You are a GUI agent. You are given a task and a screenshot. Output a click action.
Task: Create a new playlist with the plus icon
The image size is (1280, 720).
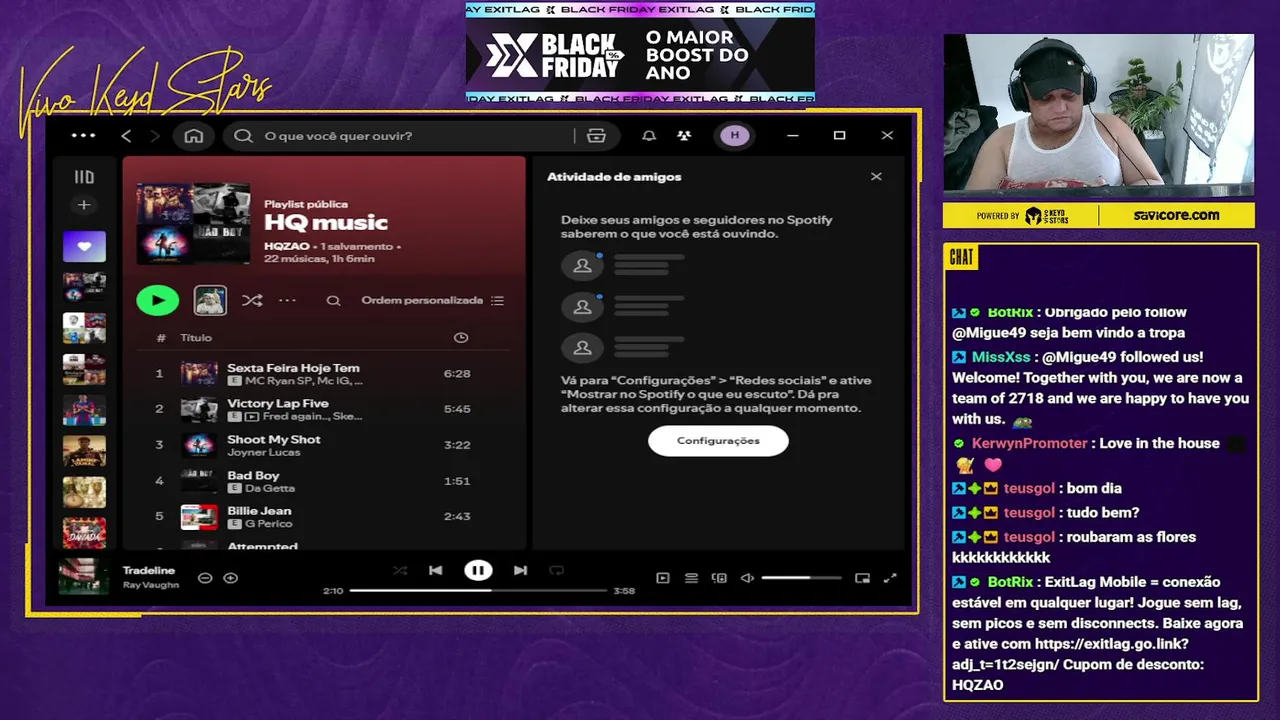pos(84,205)
